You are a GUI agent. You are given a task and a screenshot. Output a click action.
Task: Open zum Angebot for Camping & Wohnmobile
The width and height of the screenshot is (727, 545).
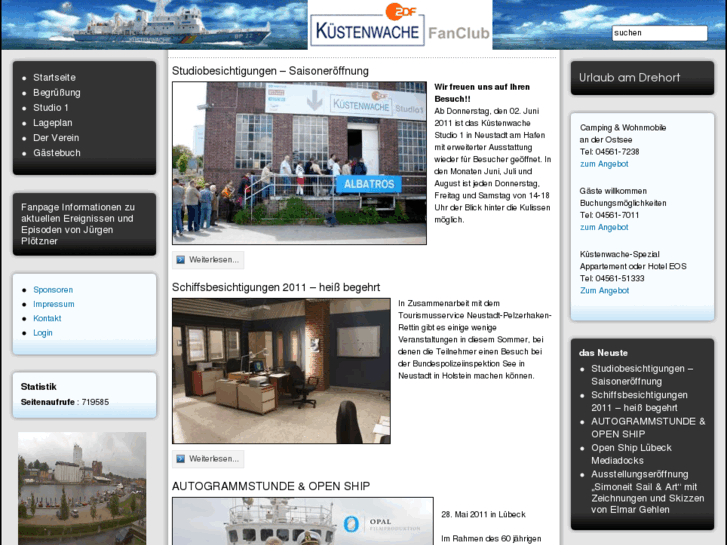(604, 164)
